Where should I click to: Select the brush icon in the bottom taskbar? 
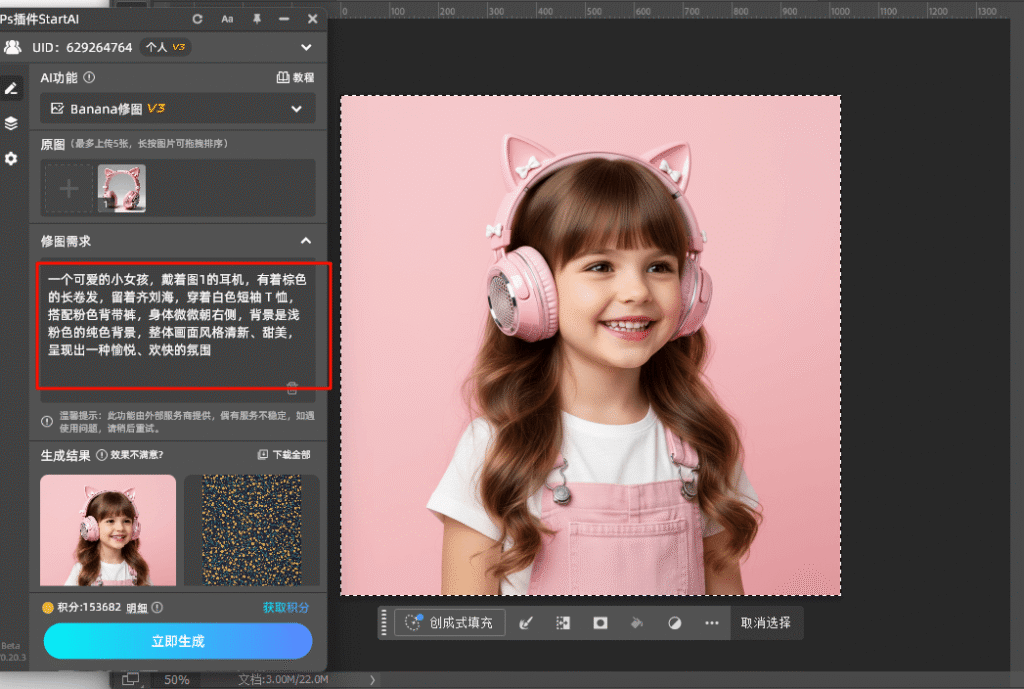526,622
